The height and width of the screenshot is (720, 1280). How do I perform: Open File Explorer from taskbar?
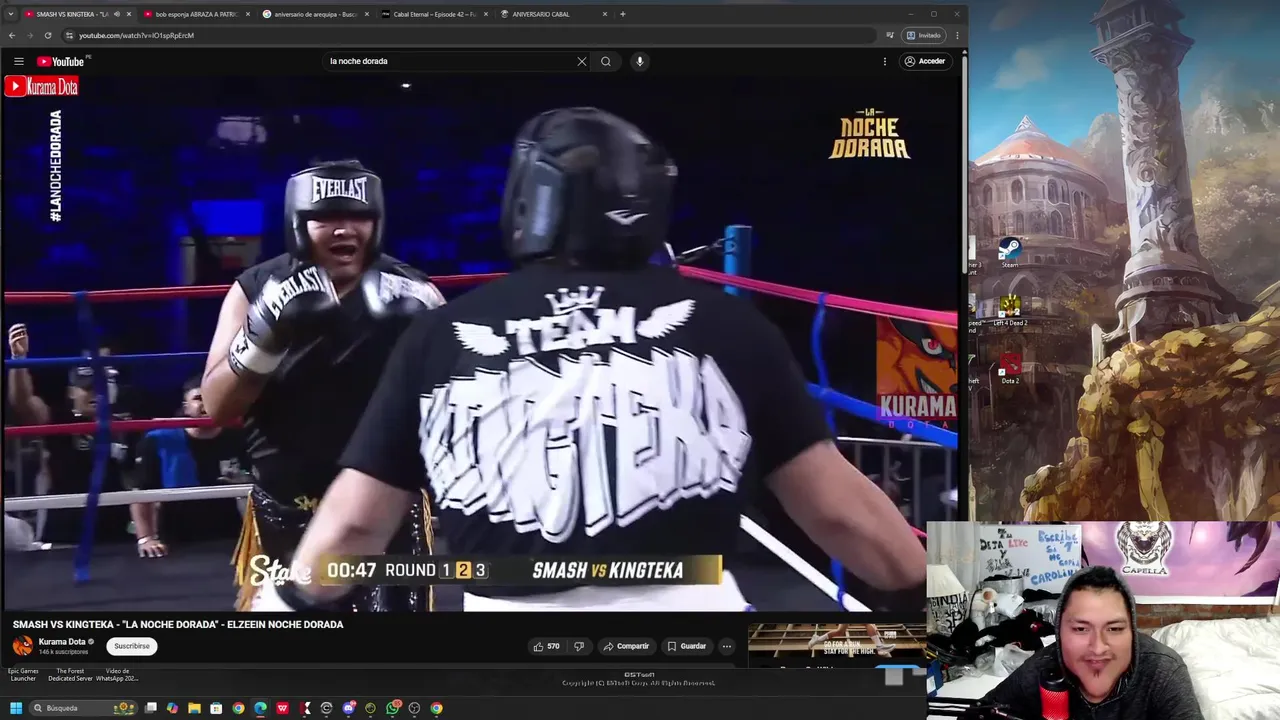194,708
